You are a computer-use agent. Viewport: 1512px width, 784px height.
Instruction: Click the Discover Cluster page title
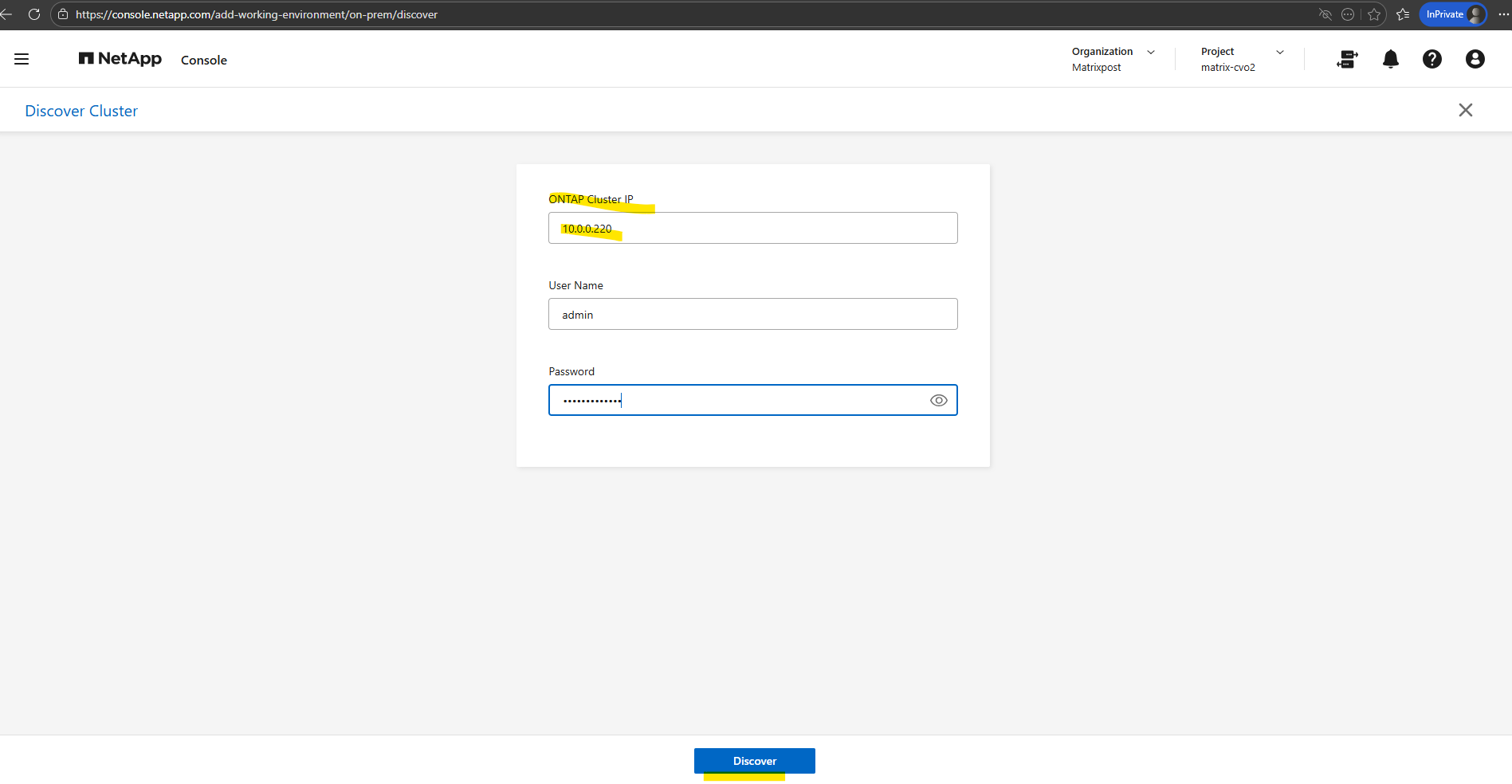coord(81,111)
